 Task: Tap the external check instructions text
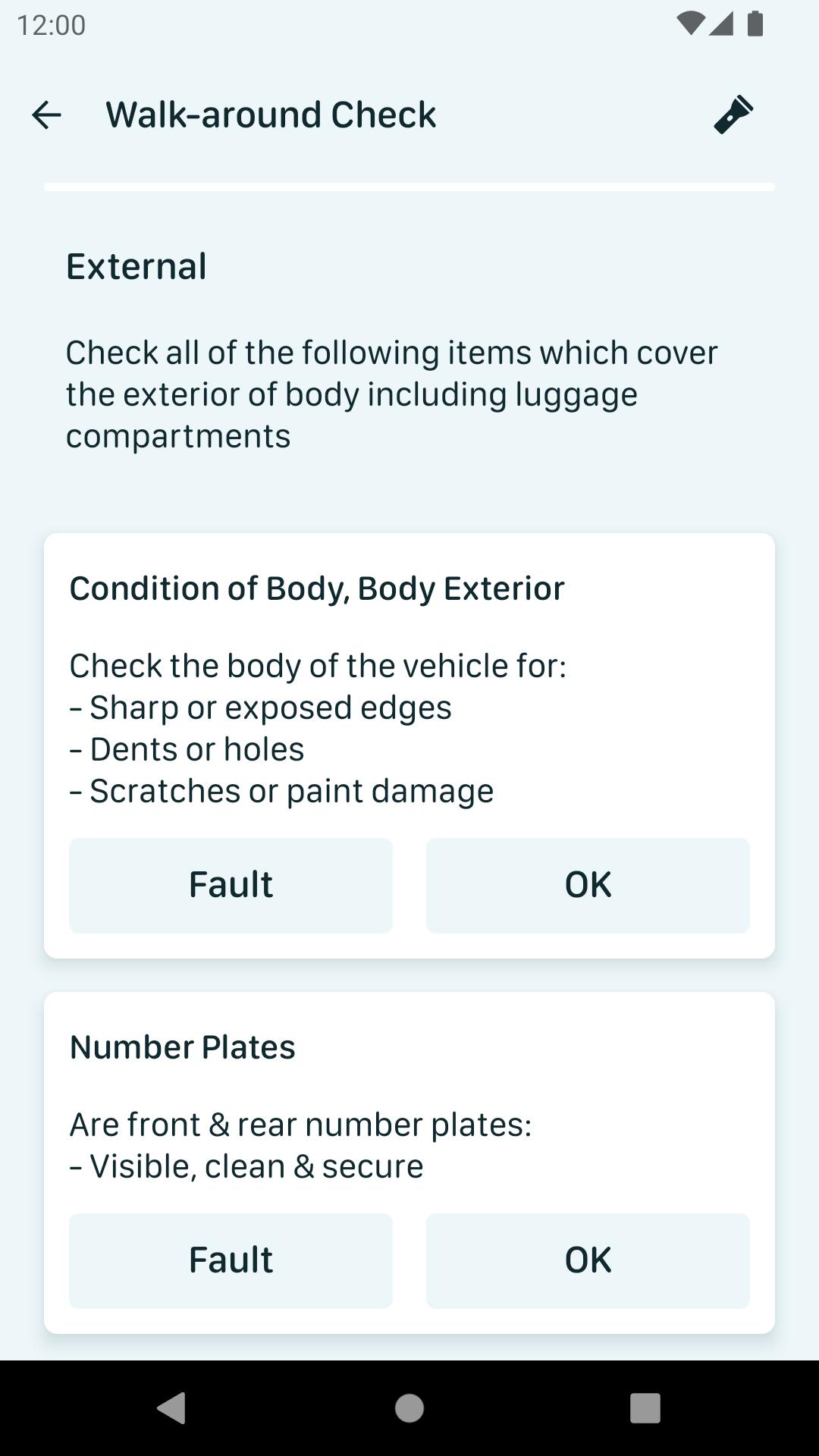392,394
